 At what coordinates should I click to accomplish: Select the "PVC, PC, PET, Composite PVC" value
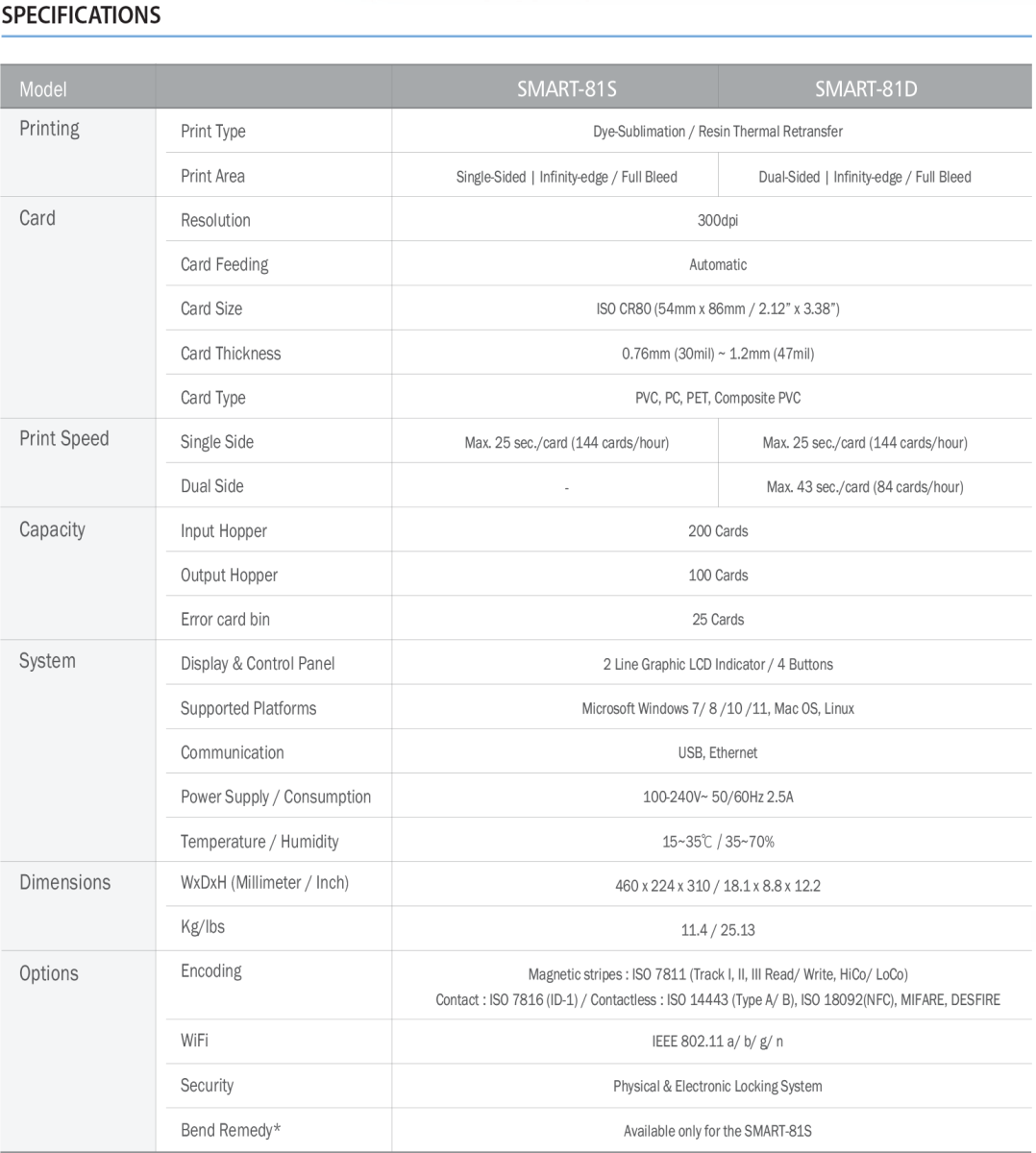(x=718, y=399)
